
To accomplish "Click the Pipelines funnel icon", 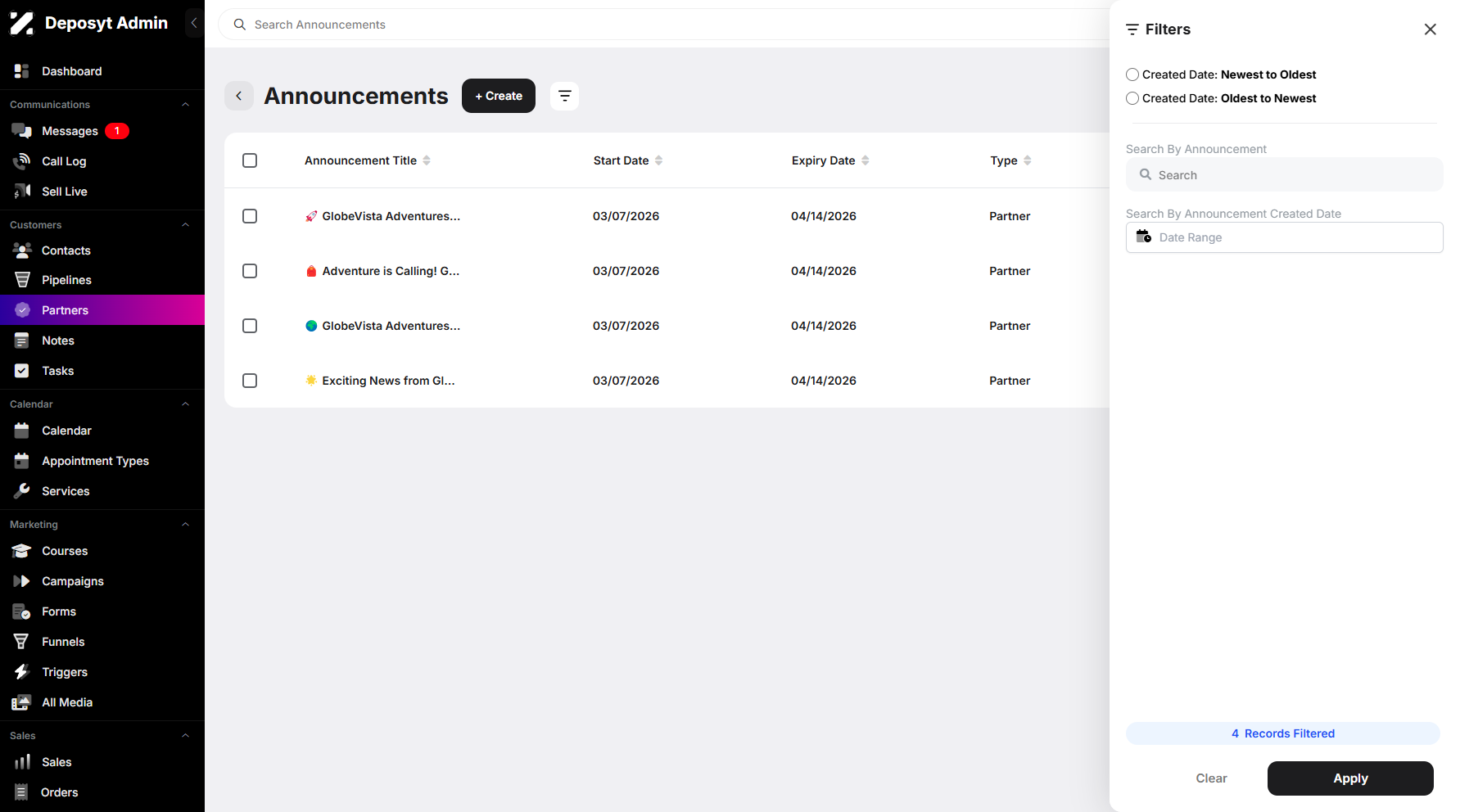I will click(22, 280).
